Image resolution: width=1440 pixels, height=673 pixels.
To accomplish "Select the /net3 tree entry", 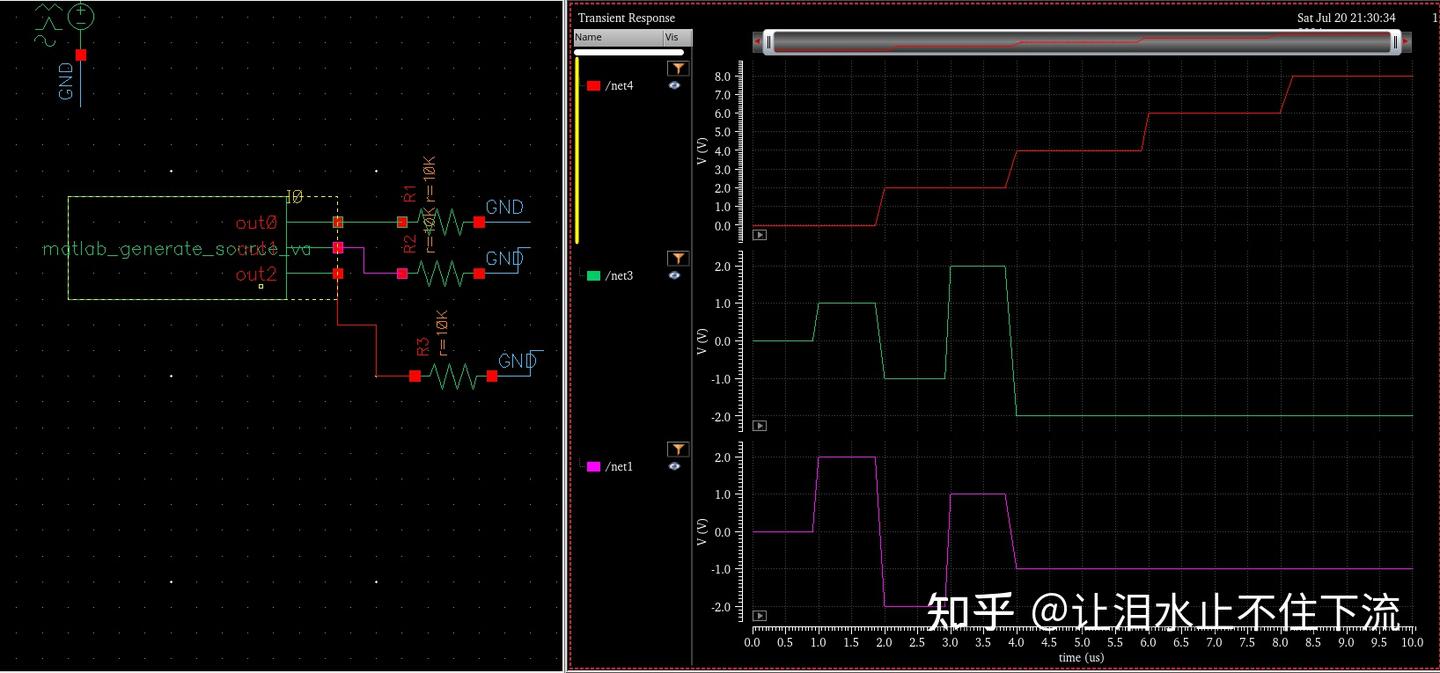I will (x=620, y=275).
